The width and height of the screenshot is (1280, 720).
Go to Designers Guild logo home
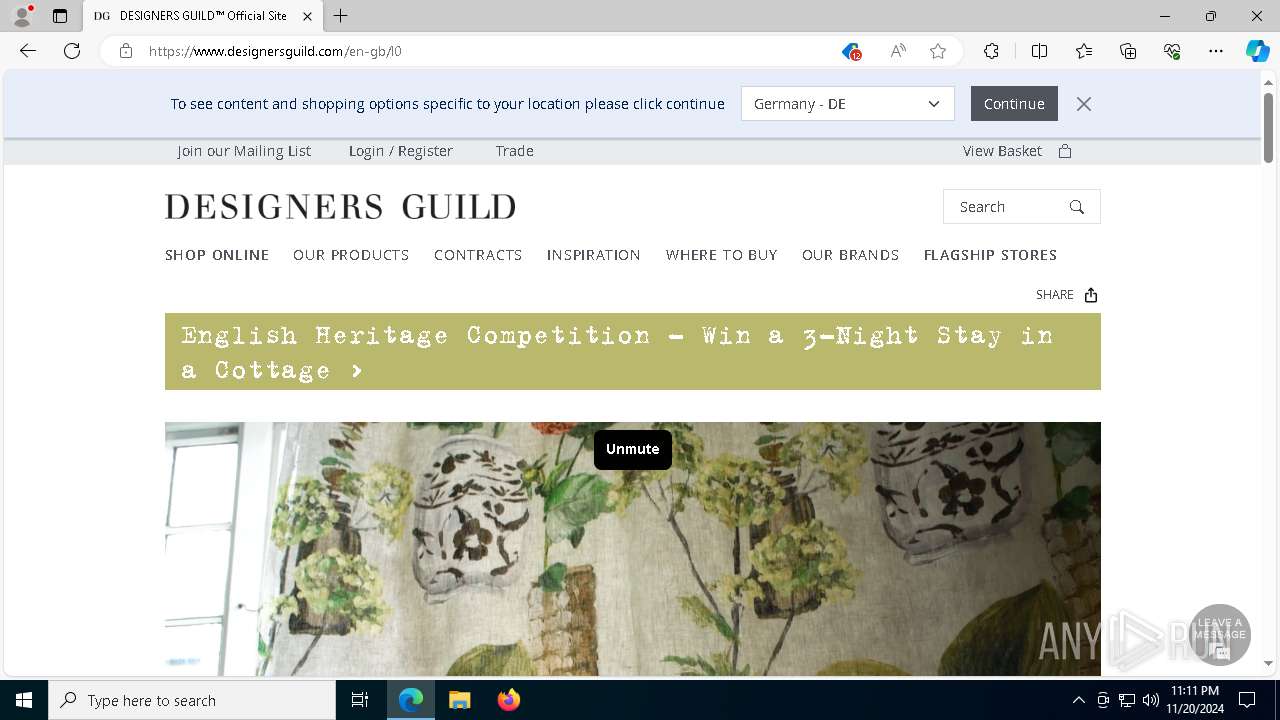point(341,207)
